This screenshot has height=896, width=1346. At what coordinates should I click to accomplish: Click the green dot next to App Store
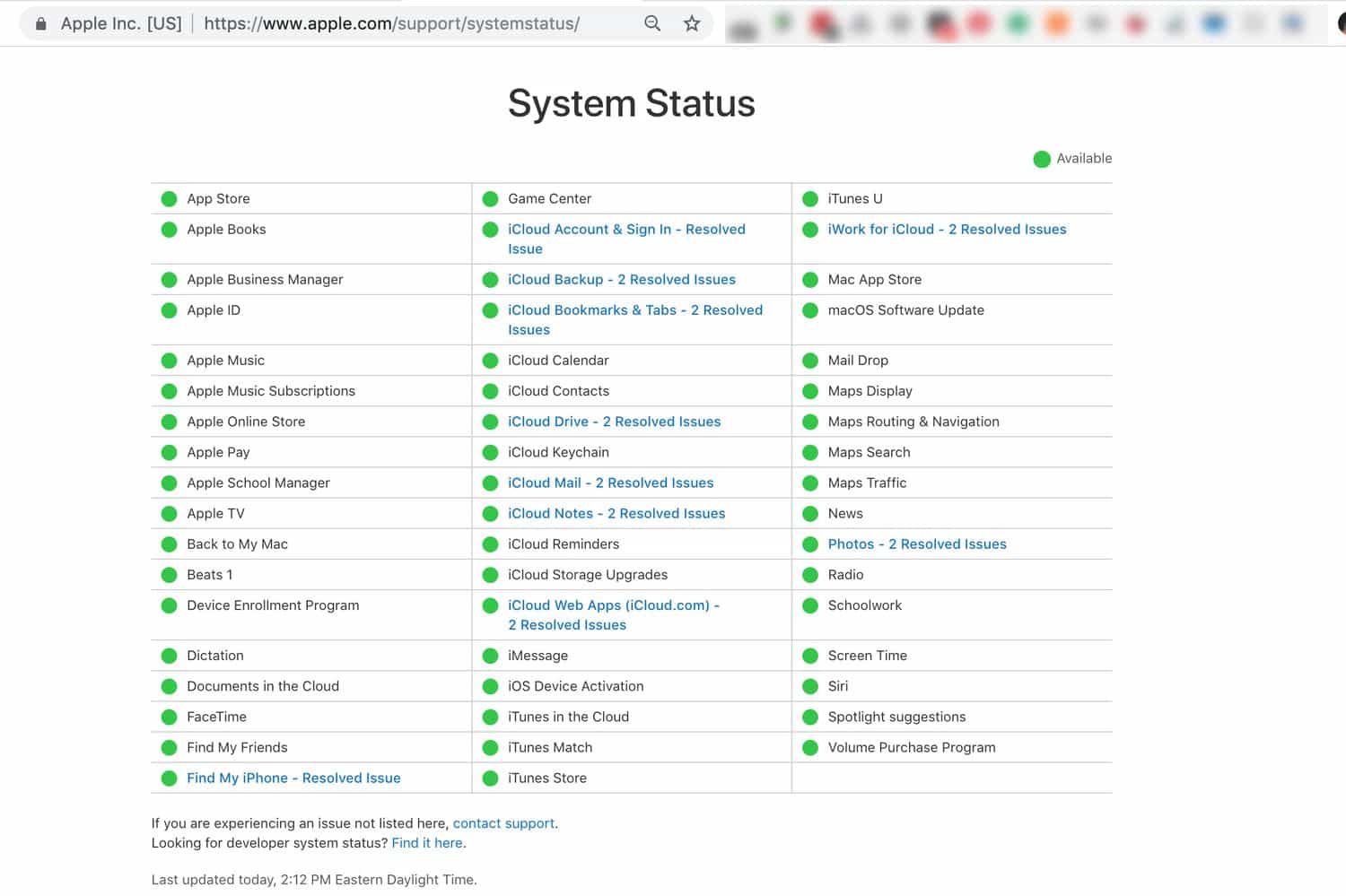pos(169,199)
